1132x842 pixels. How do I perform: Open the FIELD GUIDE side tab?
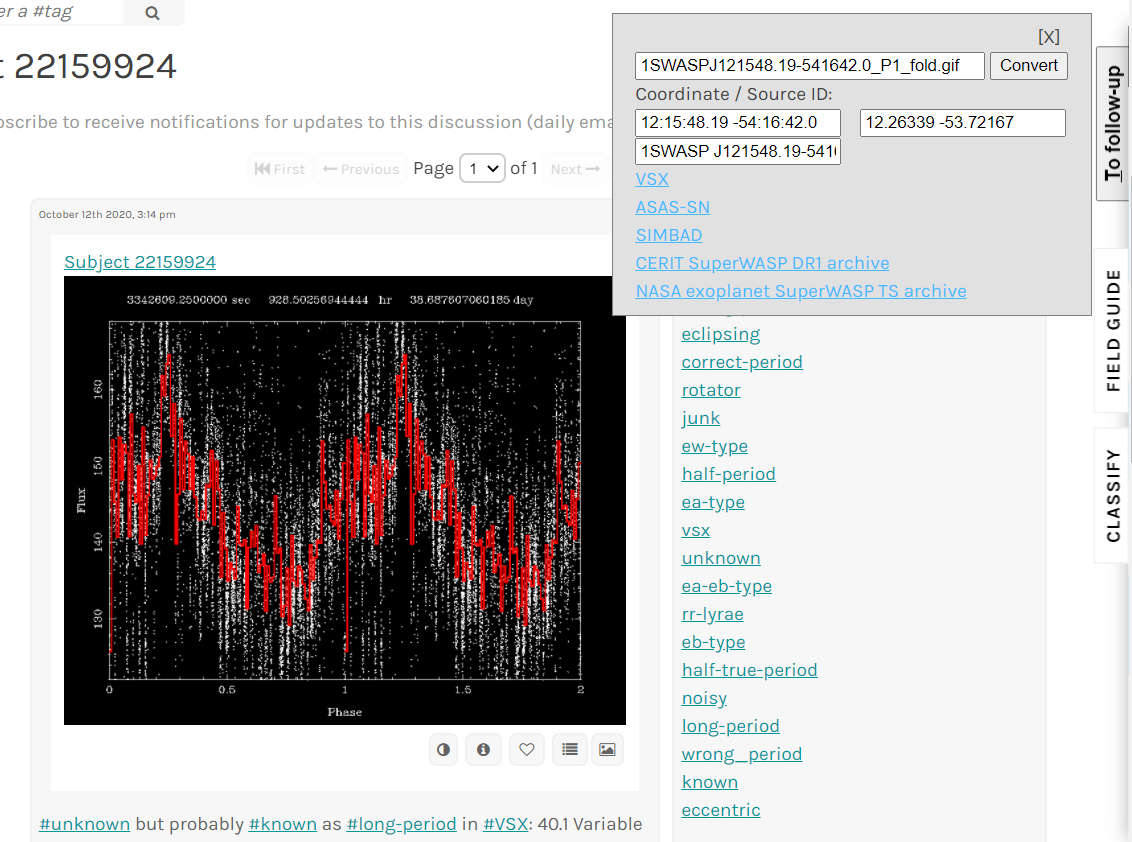point(1113,331)
